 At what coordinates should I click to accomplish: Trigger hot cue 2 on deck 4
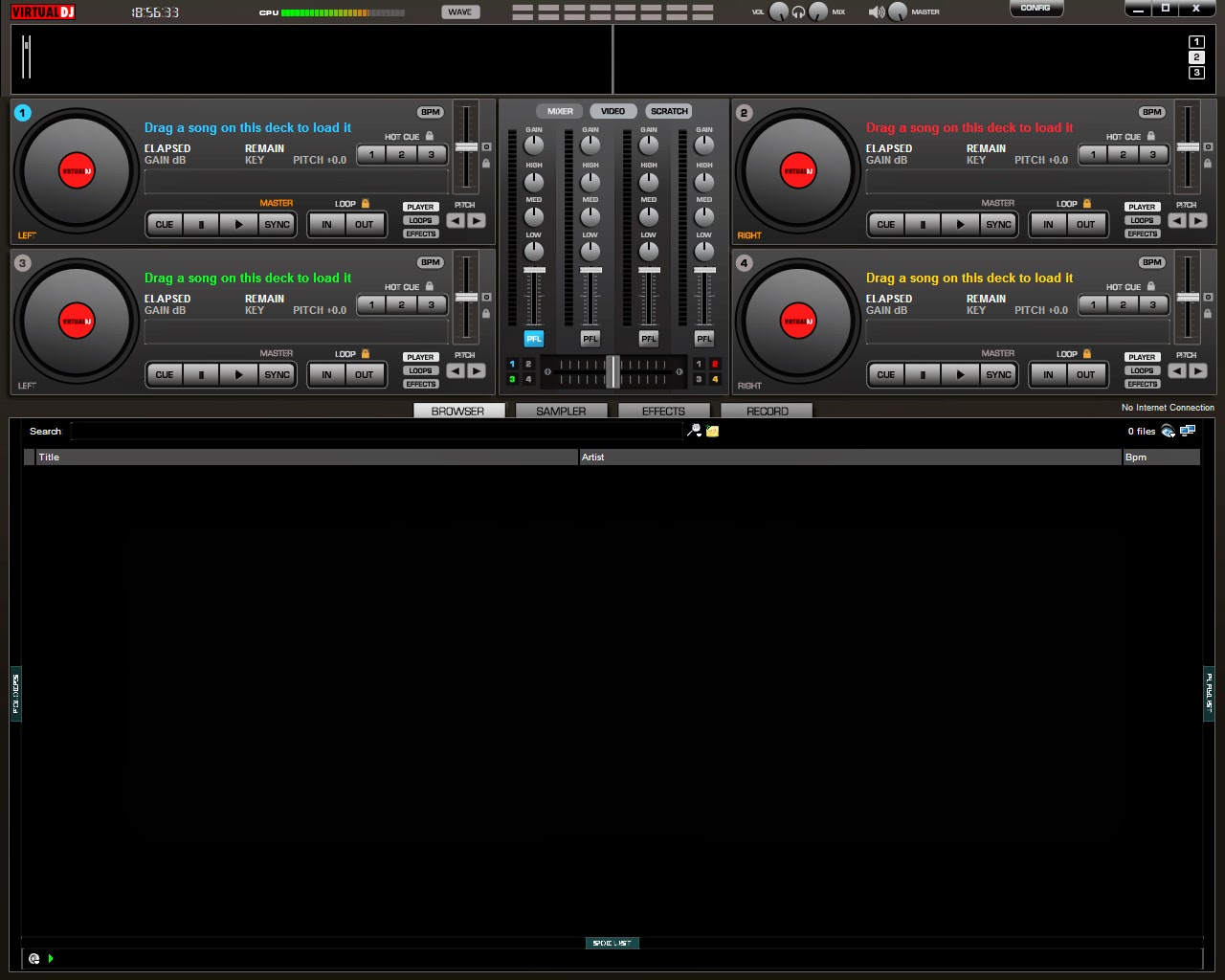tap(1123, 304)
